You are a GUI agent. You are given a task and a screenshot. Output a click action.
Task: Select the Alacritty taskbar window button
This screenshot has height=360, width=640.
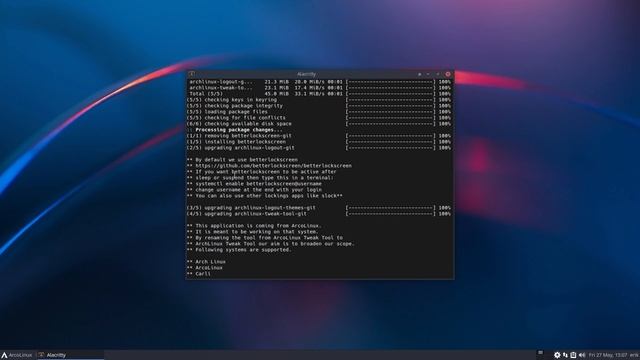pos(71,355)
